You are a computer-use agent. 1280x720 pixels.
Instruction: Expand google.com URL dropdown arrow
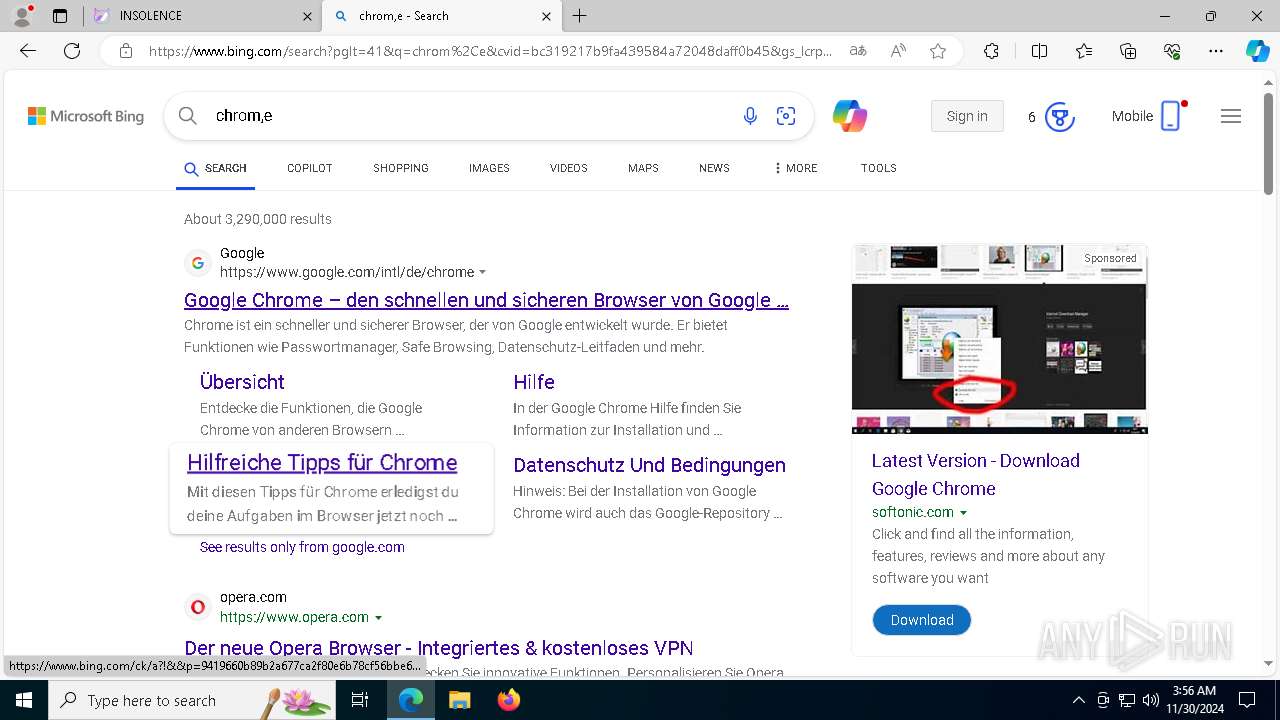coord(483,272)
